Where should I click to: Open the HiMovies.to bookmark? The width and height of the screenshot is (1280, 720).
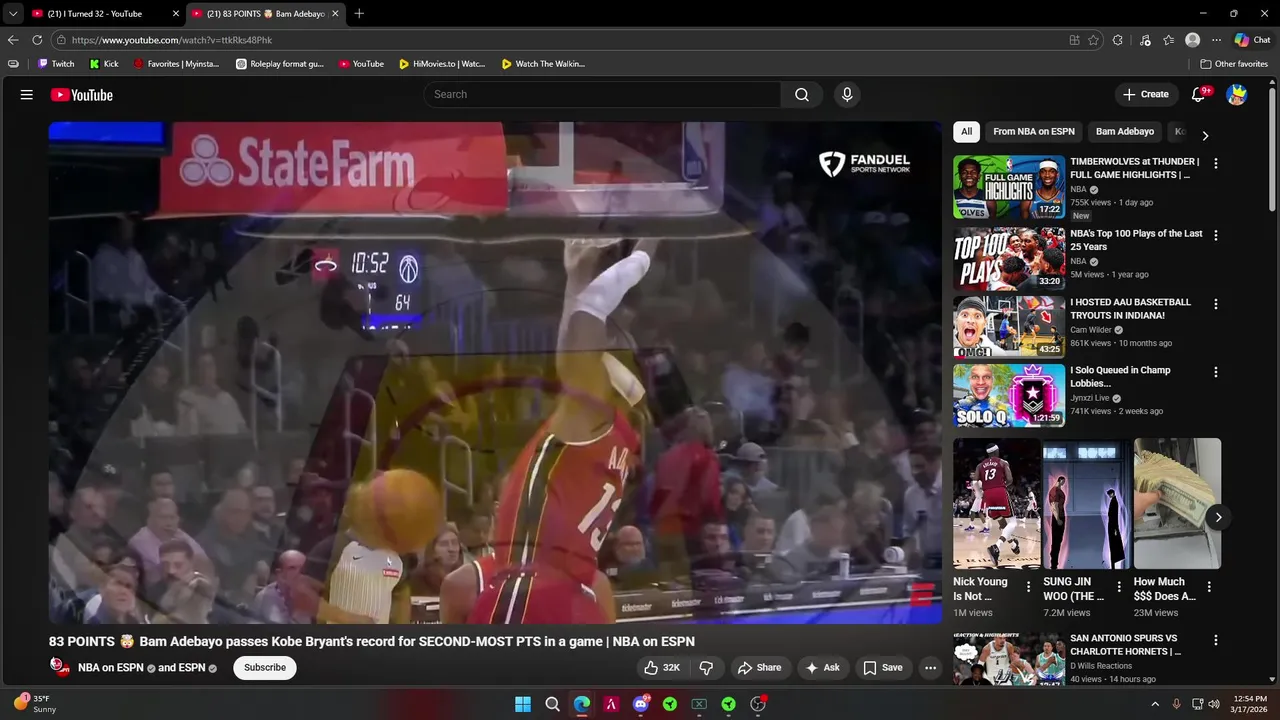[x=441, y=64]
